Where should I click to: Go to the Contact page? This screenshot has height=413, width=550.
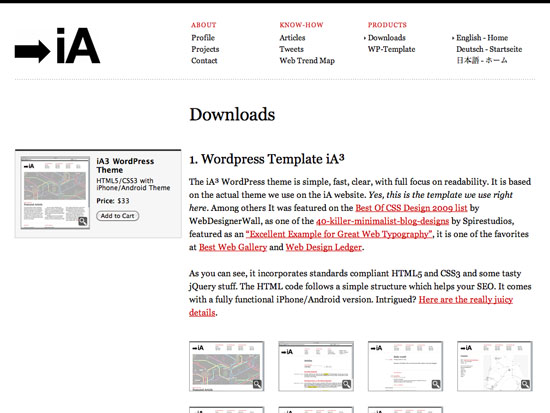[204, 61]
